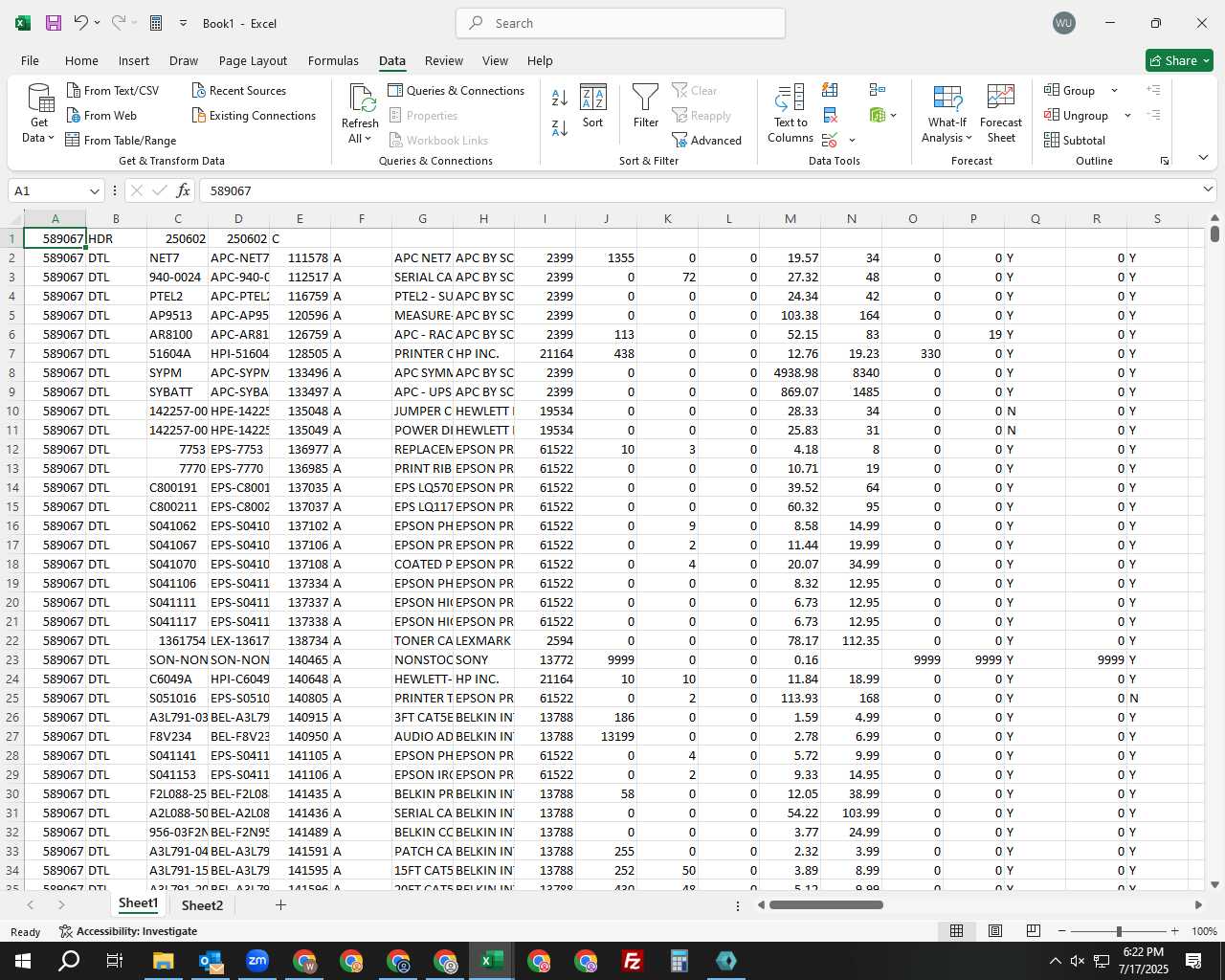Switch to the Home tab
This screenshot has width=1225, height=980.
coord(81,60)
